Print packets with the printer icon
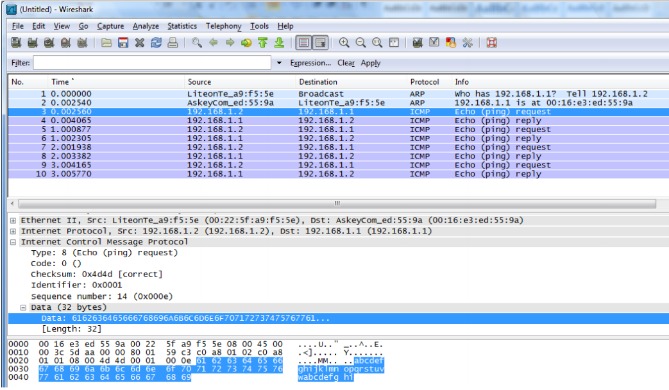This screenshot has height=390, width=669. tap(172, 43)
